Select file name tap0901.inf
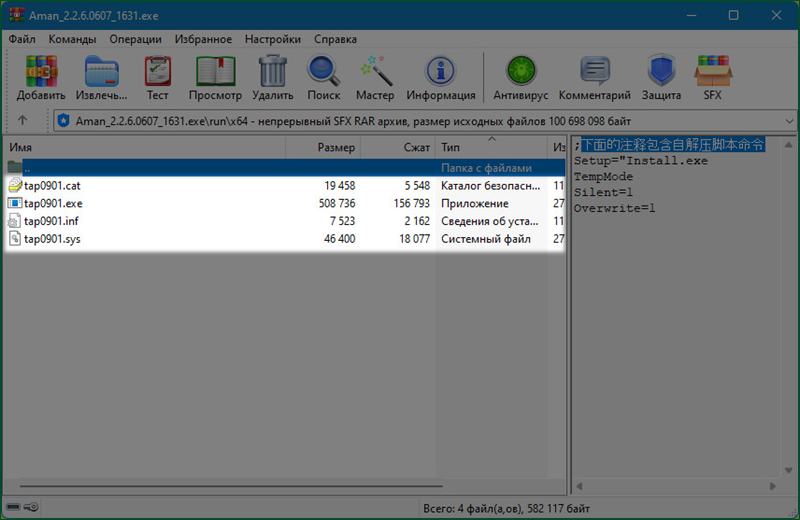This screenshot has height=520, width=800. (51, 221)
